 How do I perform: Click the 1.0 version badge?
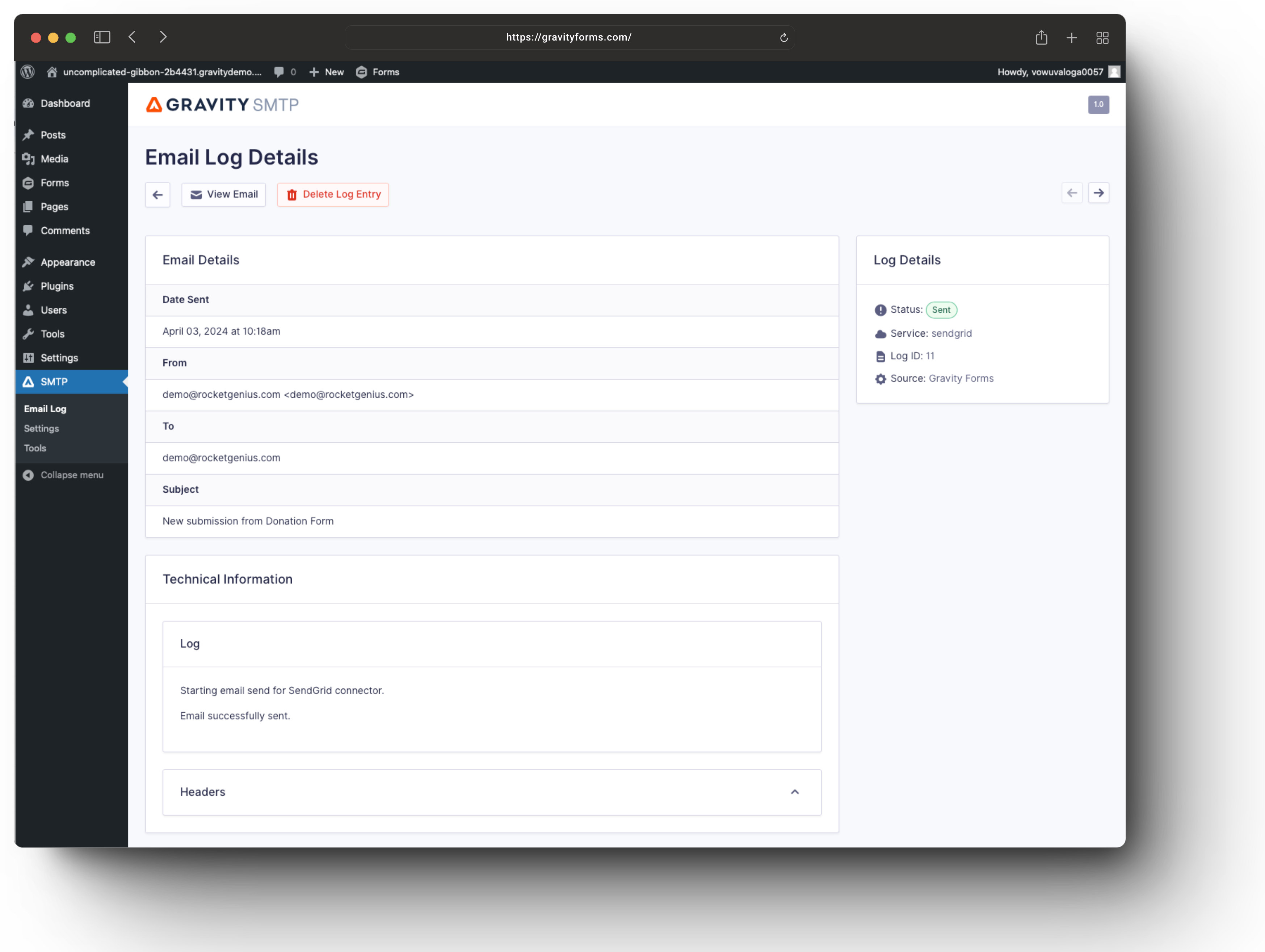(x=1098, y=105)
